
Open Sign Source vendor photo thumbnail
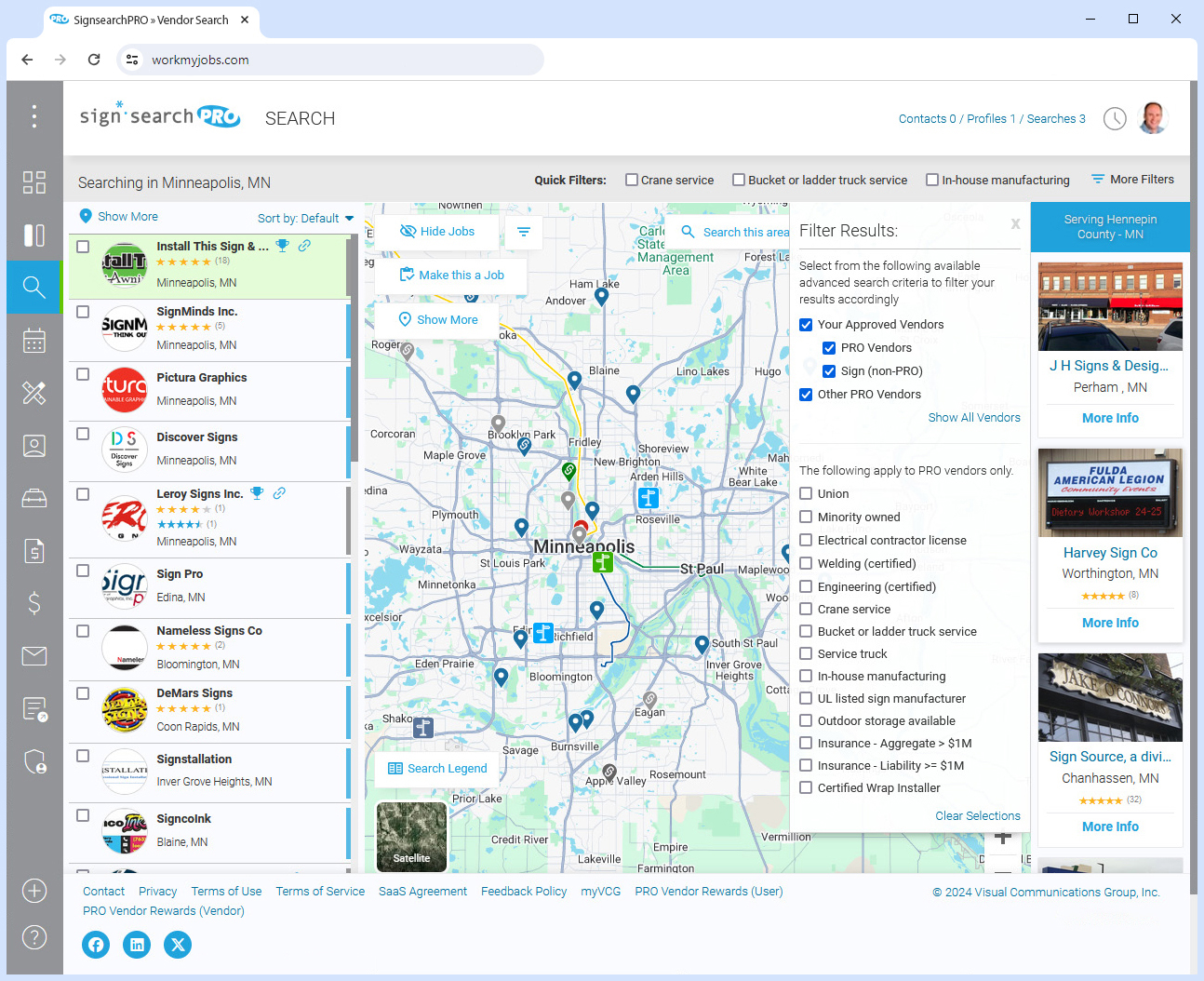[x=1110, y=697]
